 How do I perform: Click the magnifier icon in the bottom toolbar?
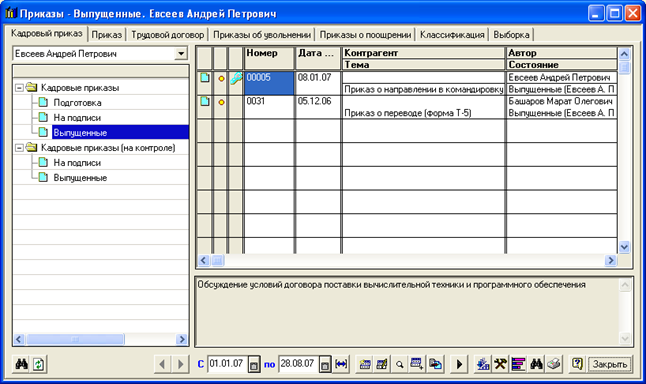point(400,364)
